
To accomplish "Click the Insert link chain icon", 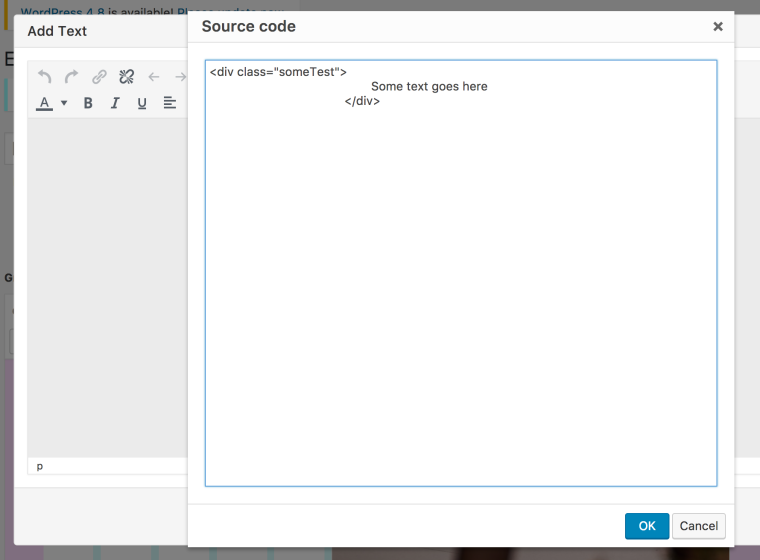I will click(x=99, y=77).
